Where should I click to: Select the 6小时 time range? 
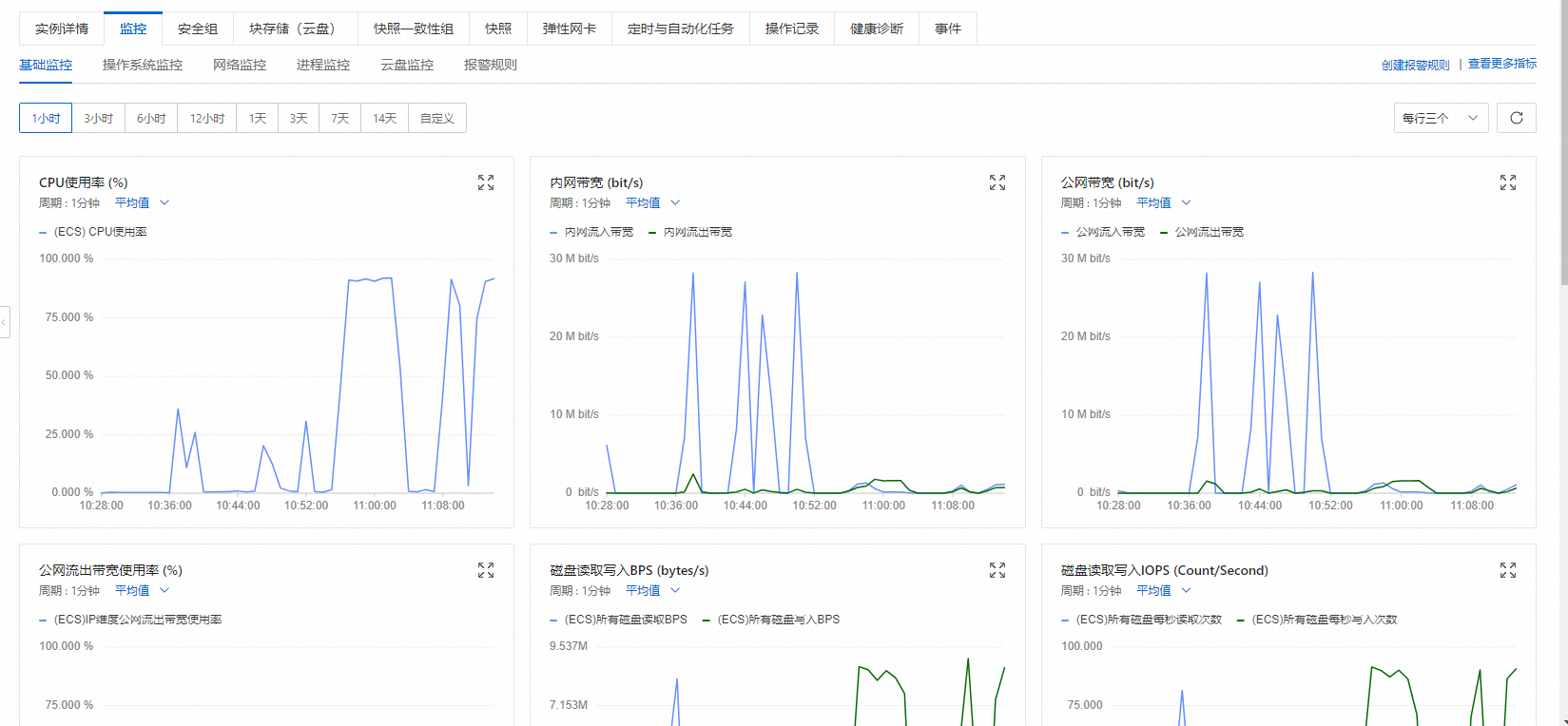151,118
